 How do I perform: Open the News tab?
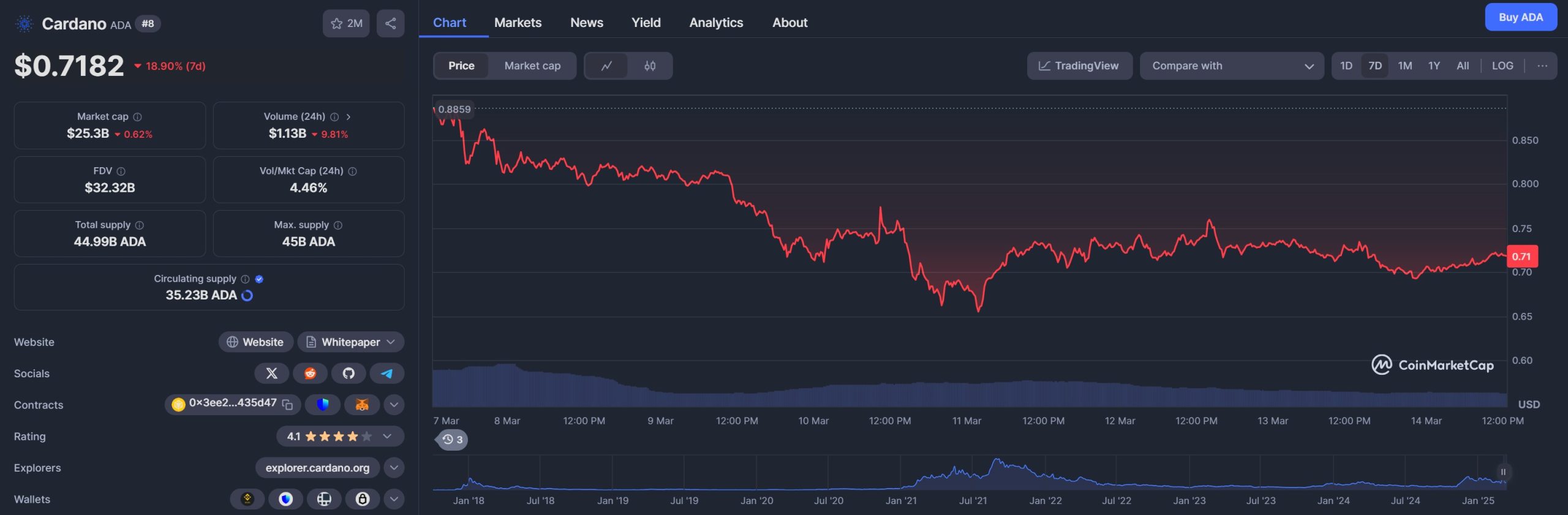point(586,23)
